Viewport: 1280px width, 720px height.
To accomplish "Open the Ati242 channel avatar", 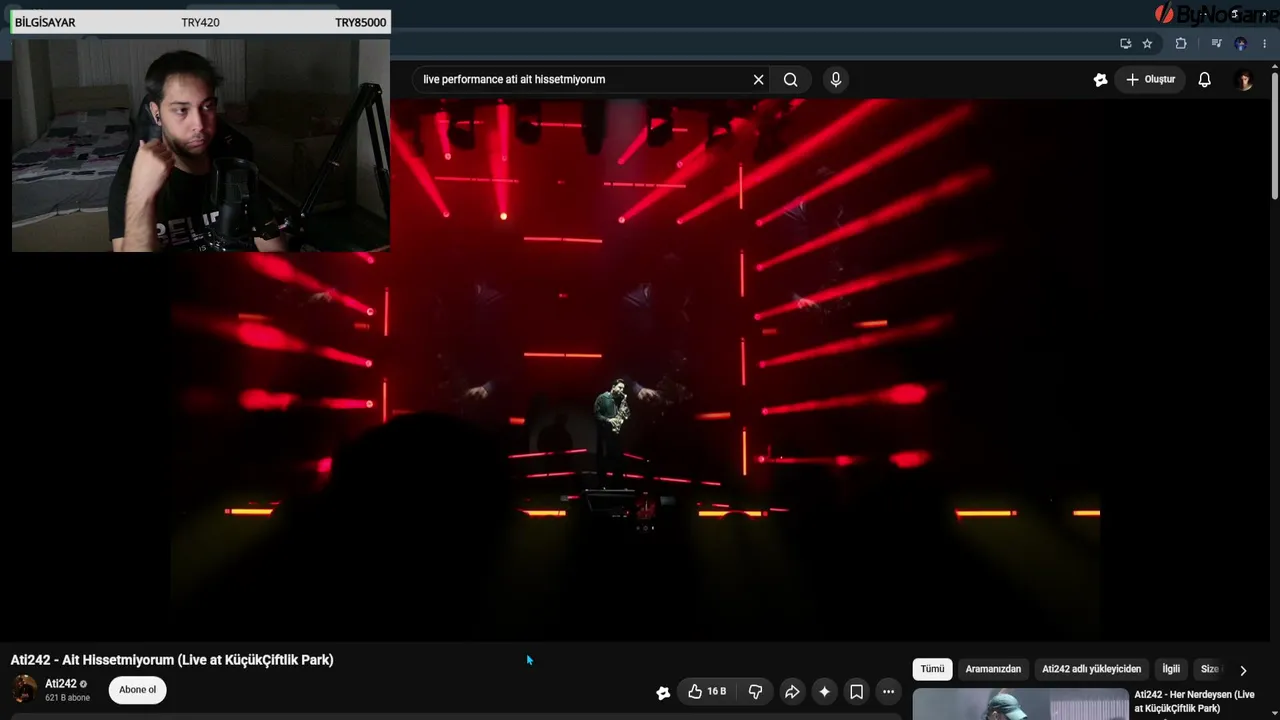I will pyautogui.click(x=24, y=689).
